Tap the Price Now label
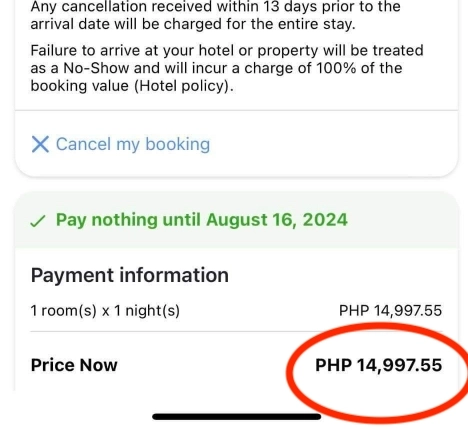 point(74,365)
